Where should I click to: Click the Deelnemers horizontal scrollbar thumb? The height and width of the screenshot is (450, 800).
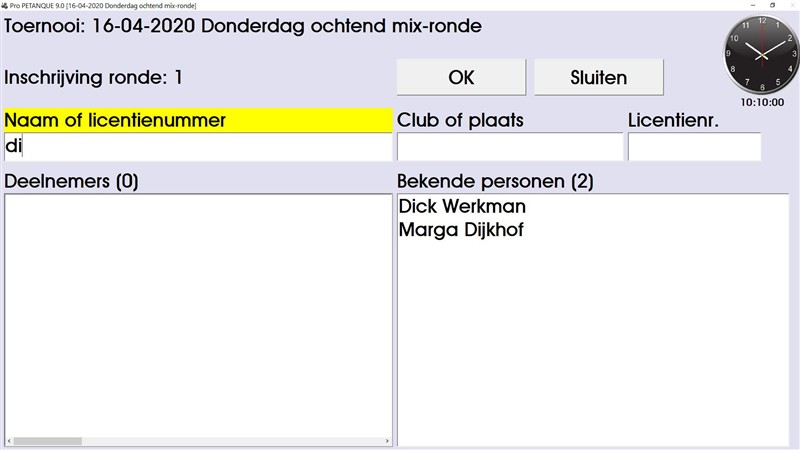[x=47, y=440]
